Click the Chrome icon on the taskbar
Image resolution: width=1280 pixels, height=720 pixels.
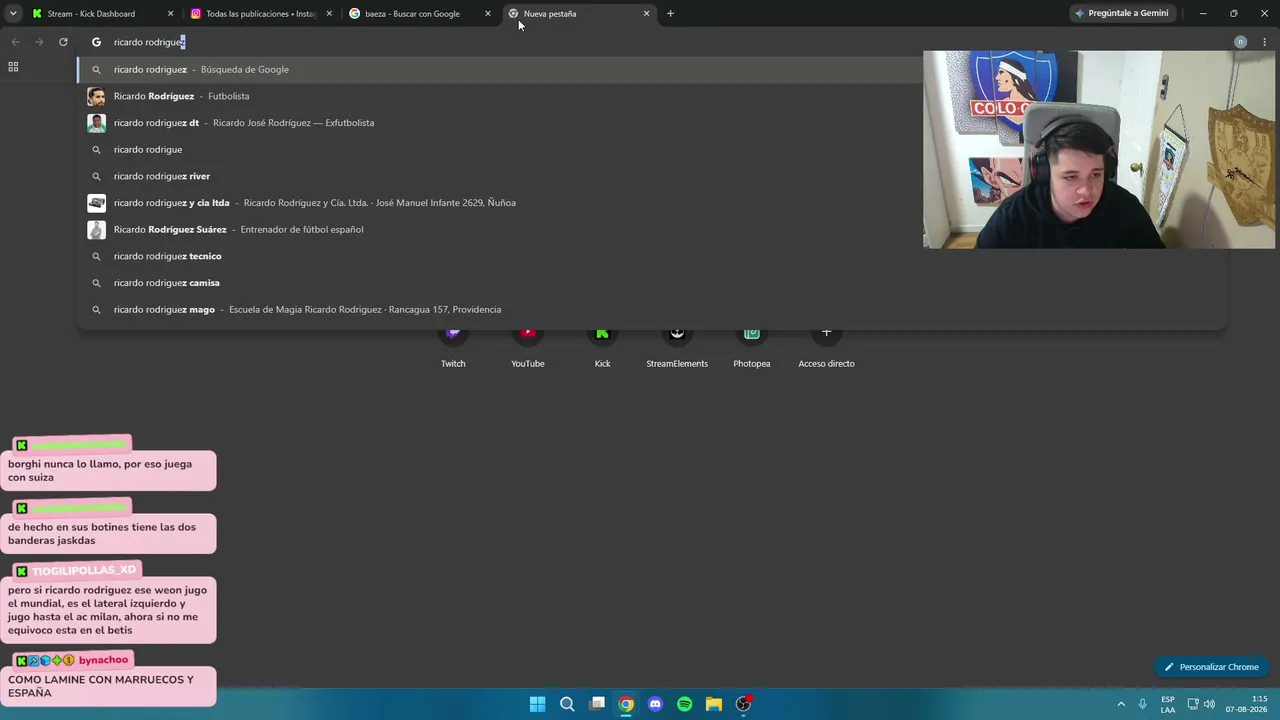coord(626,704)
